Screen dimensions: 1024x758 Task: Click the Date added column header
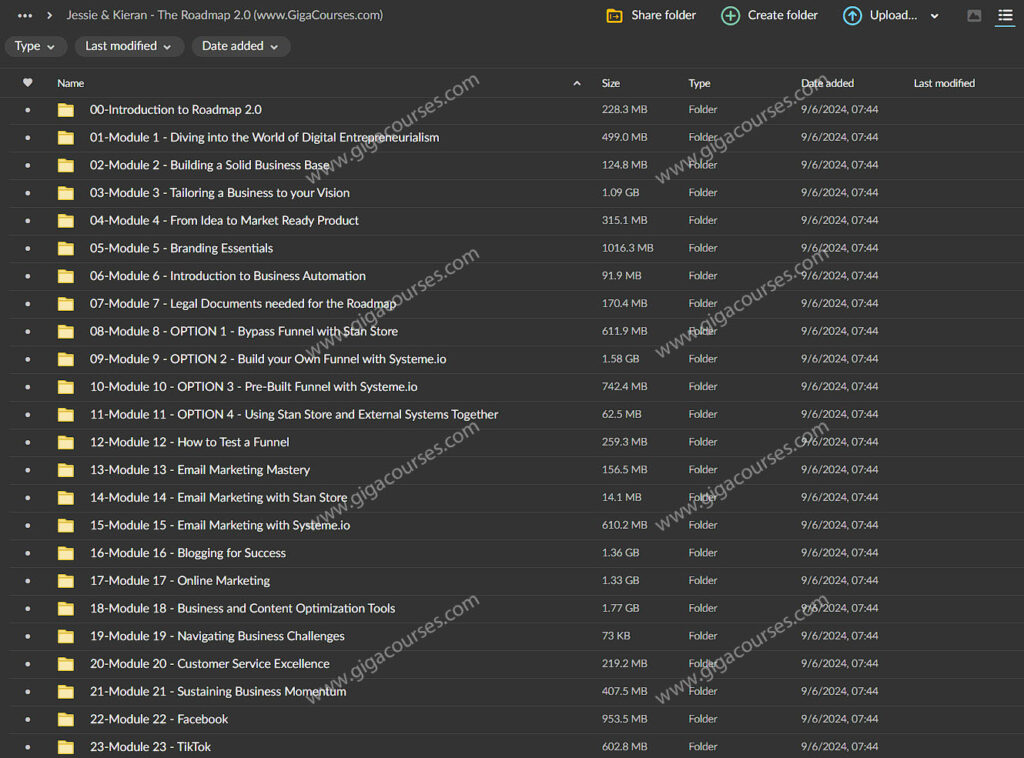coord(827,84)
